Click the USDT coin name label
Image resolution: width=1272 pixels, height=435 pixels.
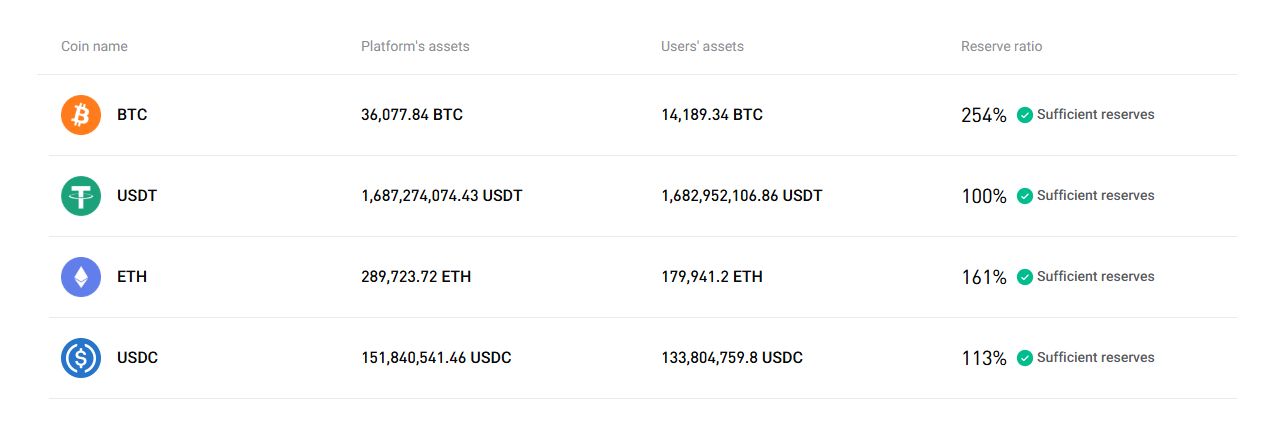tap(137, 196)
